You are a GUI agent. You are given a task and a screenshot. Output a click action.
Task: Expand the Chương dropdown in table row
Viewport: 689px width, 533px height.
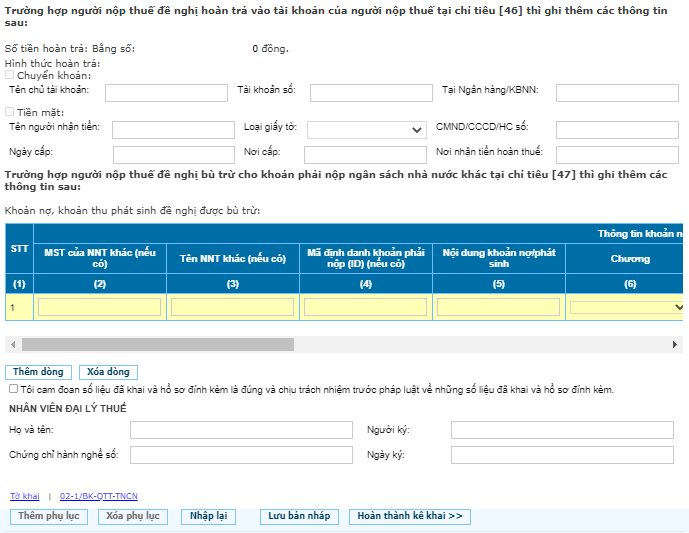pos(627,307)
